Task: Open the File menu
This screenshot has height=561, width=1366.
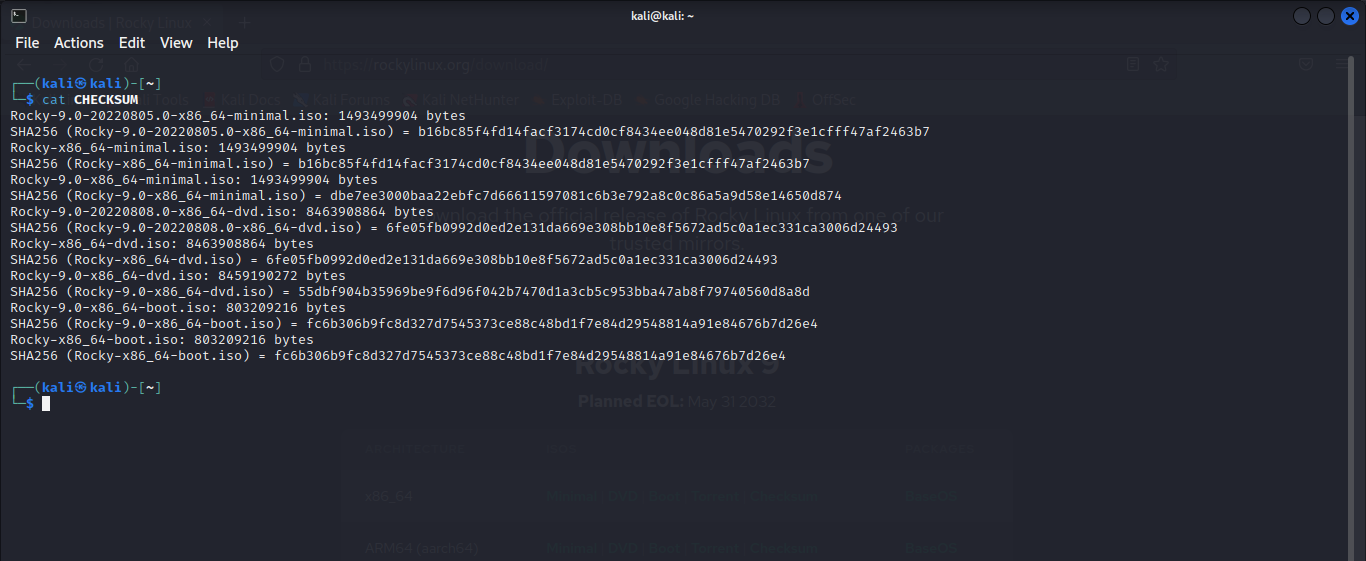Action: click(x=27, y=43)
